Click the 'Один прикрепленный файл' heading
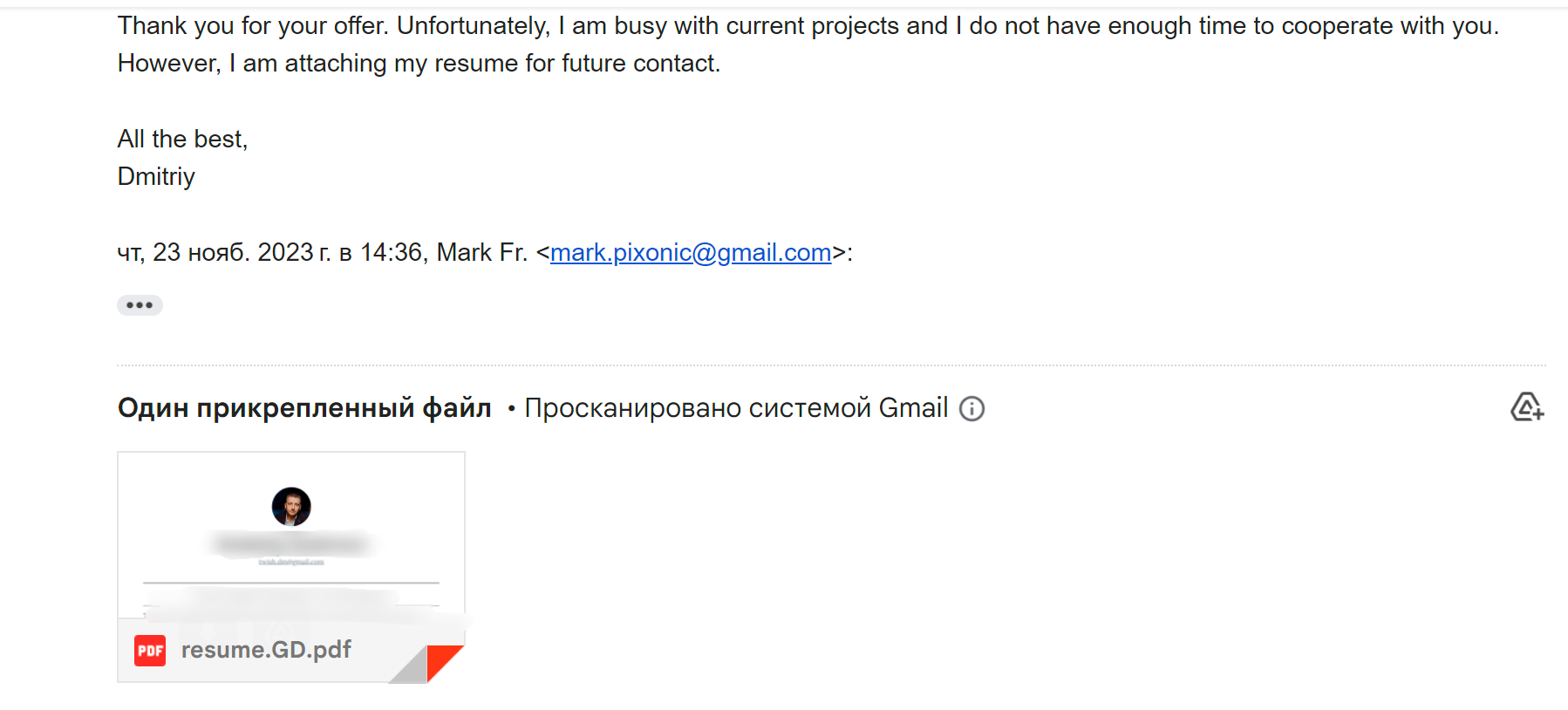This screenshot has height=710, width=1568. pos(304,408)
